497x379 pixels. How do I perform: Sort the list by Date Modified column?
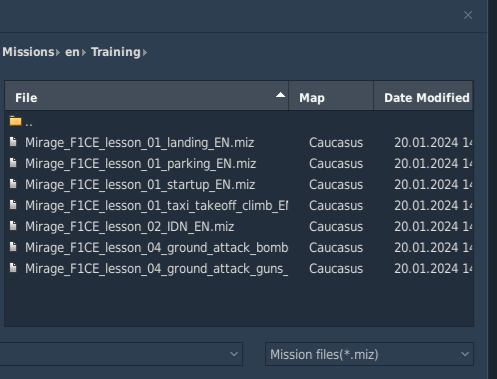point(423,96)
